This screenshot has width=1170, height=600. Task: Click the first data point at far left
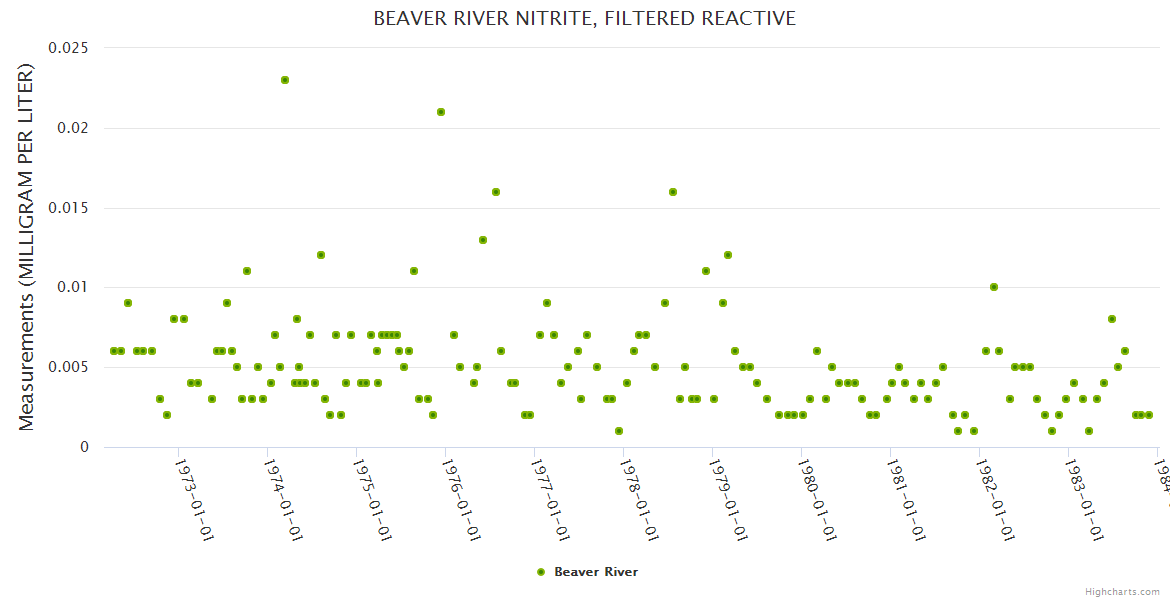pyautogui.click(x=113, y=351)
